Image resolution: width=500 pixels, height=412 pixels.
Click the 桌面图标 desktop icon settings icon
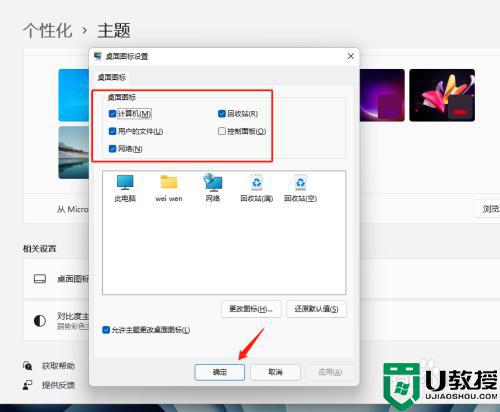[x=40, y=279]
